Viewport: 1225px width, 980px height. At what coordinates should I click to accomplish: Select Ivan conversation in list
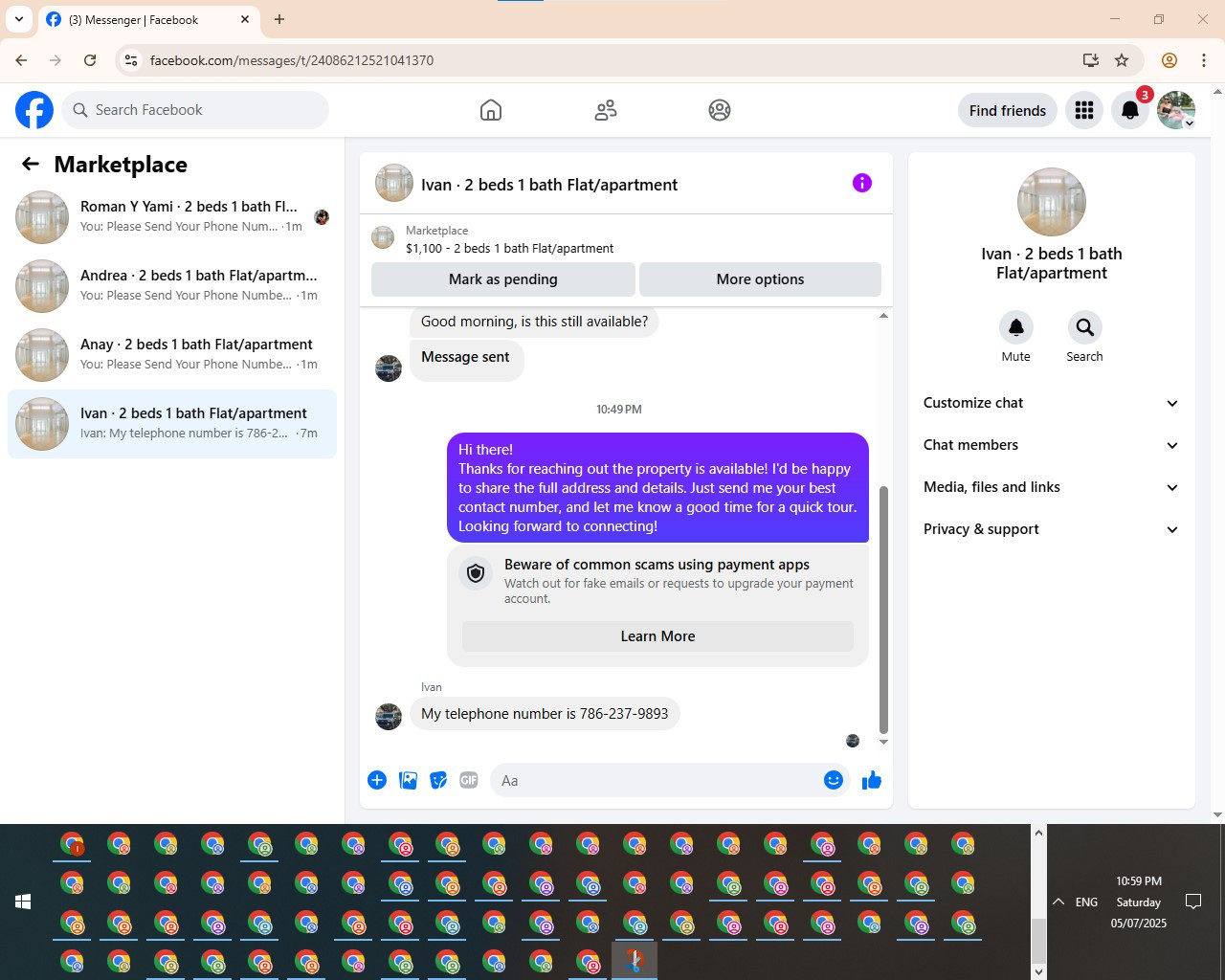point(172,424)
